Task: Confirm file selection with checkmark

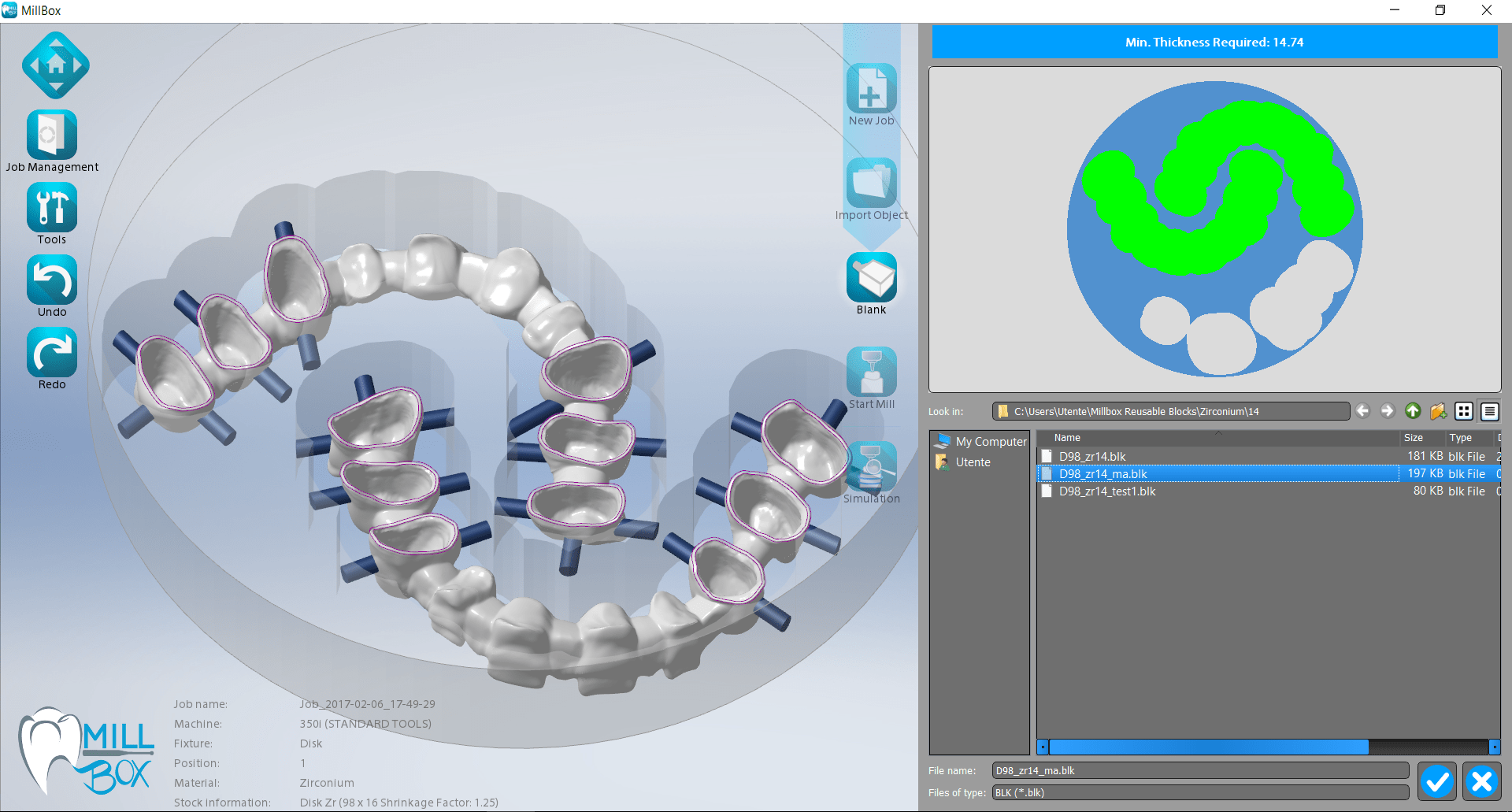Action: 1437,781
